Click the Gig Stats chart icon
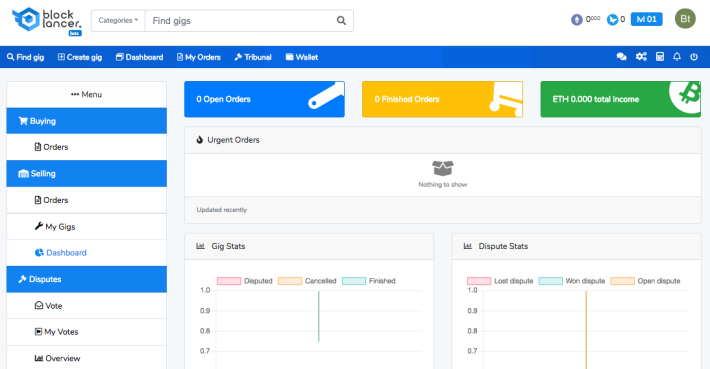The height and width of the screenshot is (369, 710). click(x=200, y=246)
